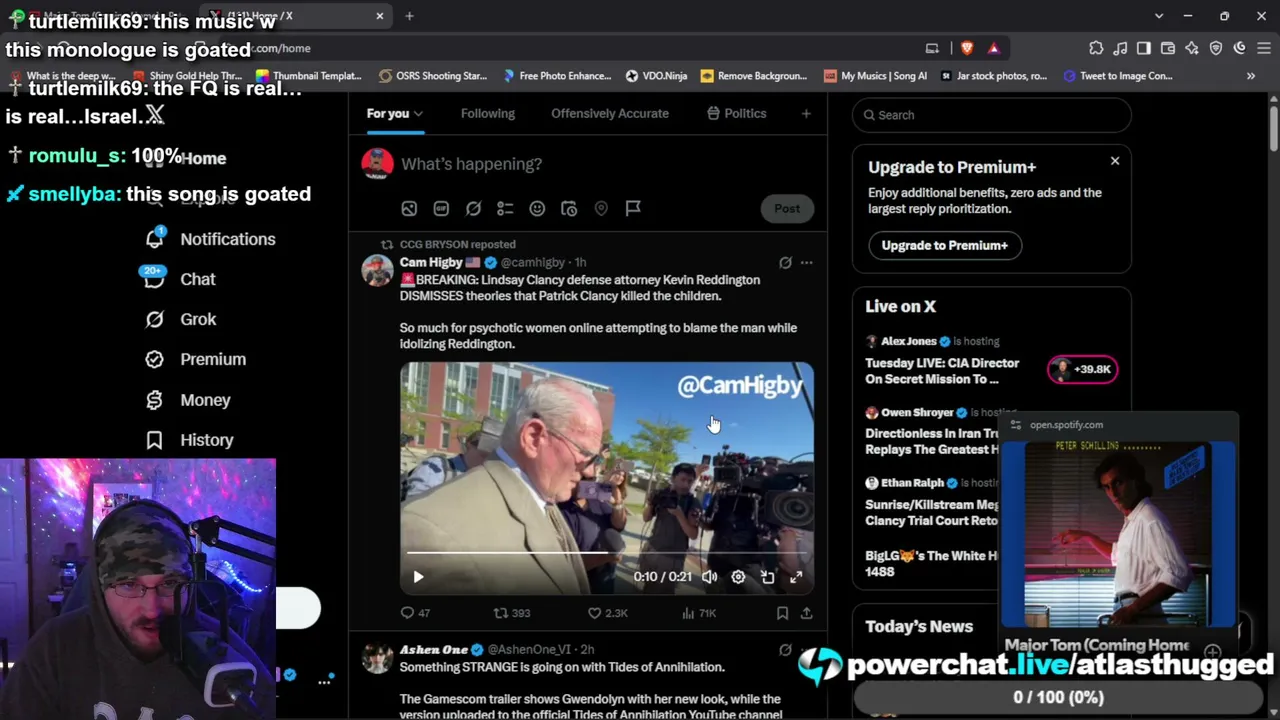The image size is (1280, 720).
Task: Add a poll to the post
Action: pos(505,208)
